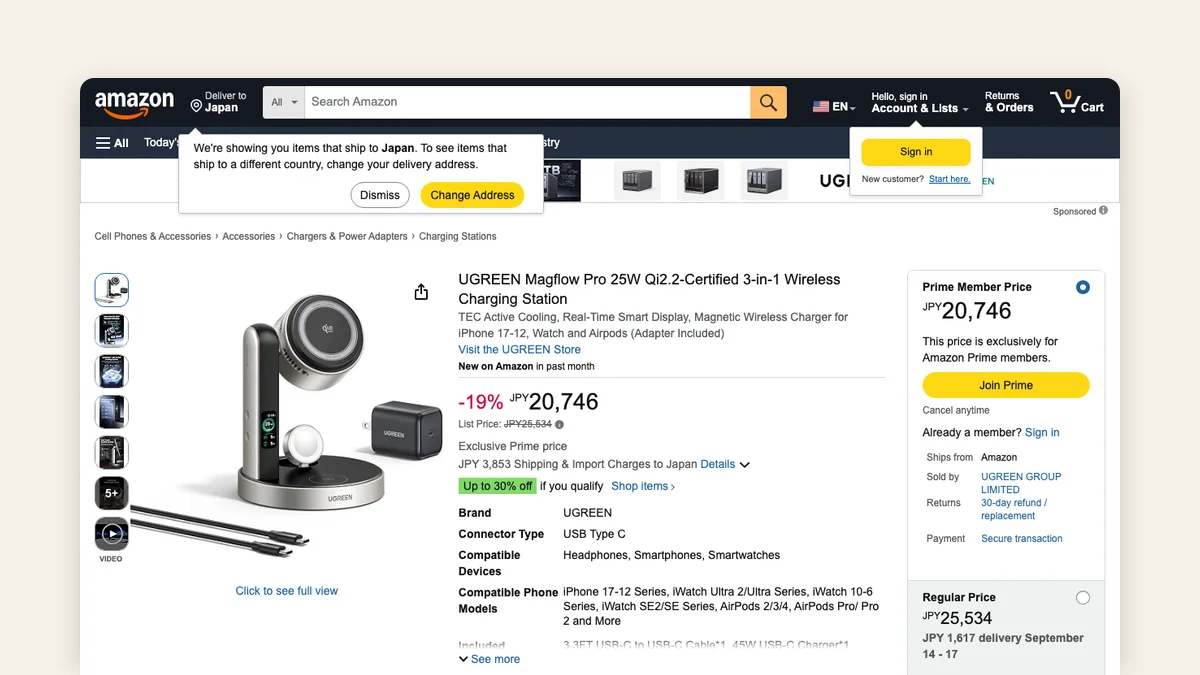Select the Regular Price radio button
Viewport: 1200px width, 675px height.
[x=1082, y=598]
